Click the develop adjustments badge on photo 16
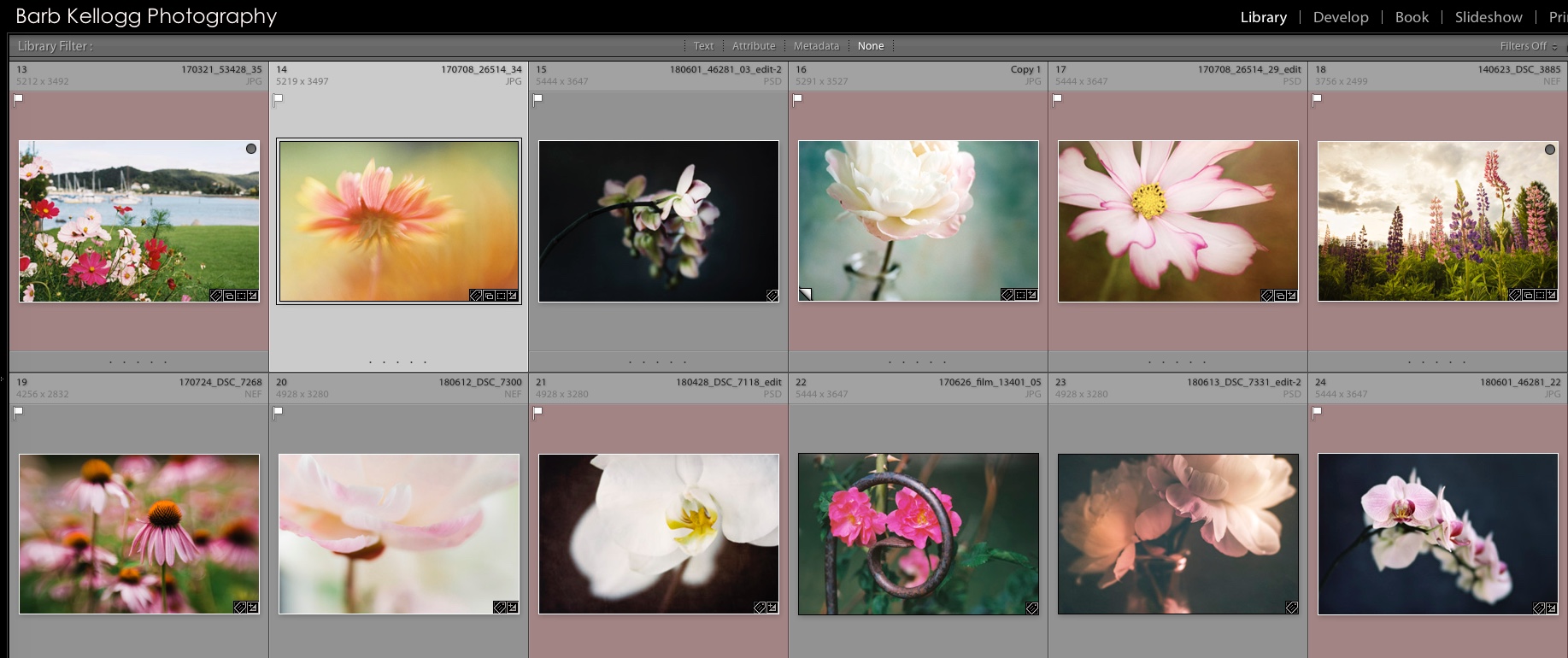 click(1032, 295)
